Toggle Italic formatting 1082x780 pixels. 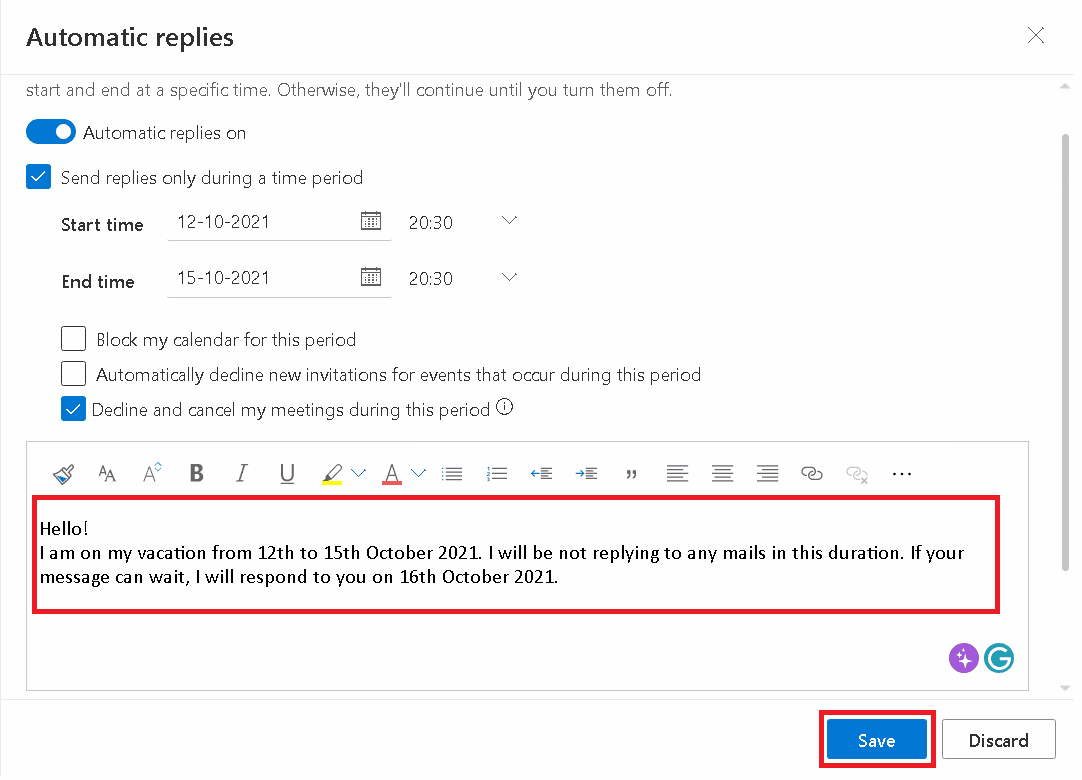[242, 476]
